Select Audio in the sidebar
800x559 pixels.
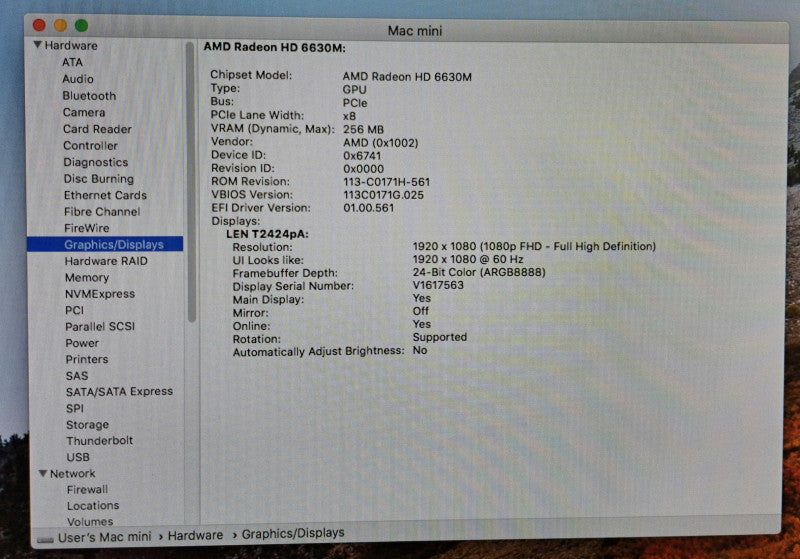click(78, 79)
